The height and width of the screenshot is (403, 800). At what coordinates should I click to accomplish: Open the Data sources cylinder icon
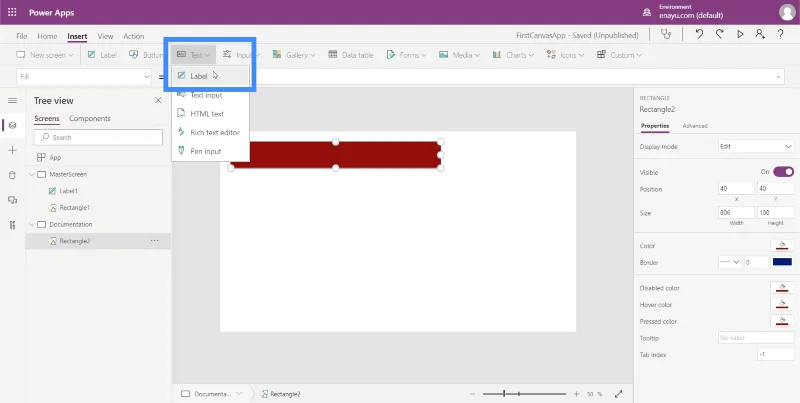click(x=13, y=175)
